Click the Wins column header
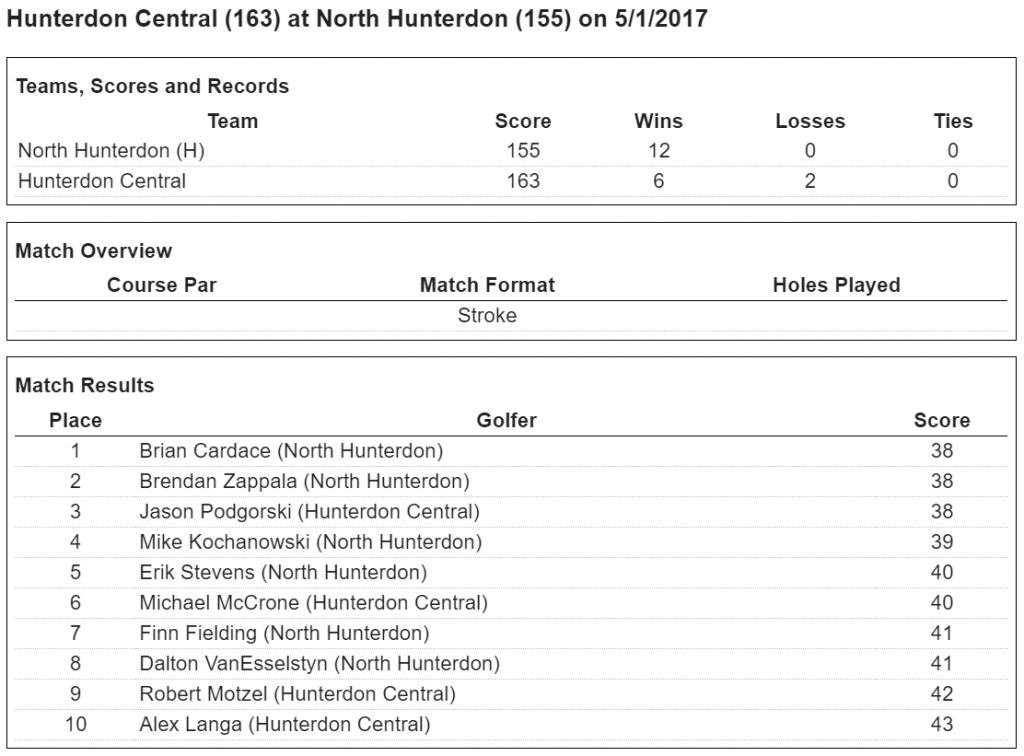This screenshot has height=756, width=1024. coord(658,121)
